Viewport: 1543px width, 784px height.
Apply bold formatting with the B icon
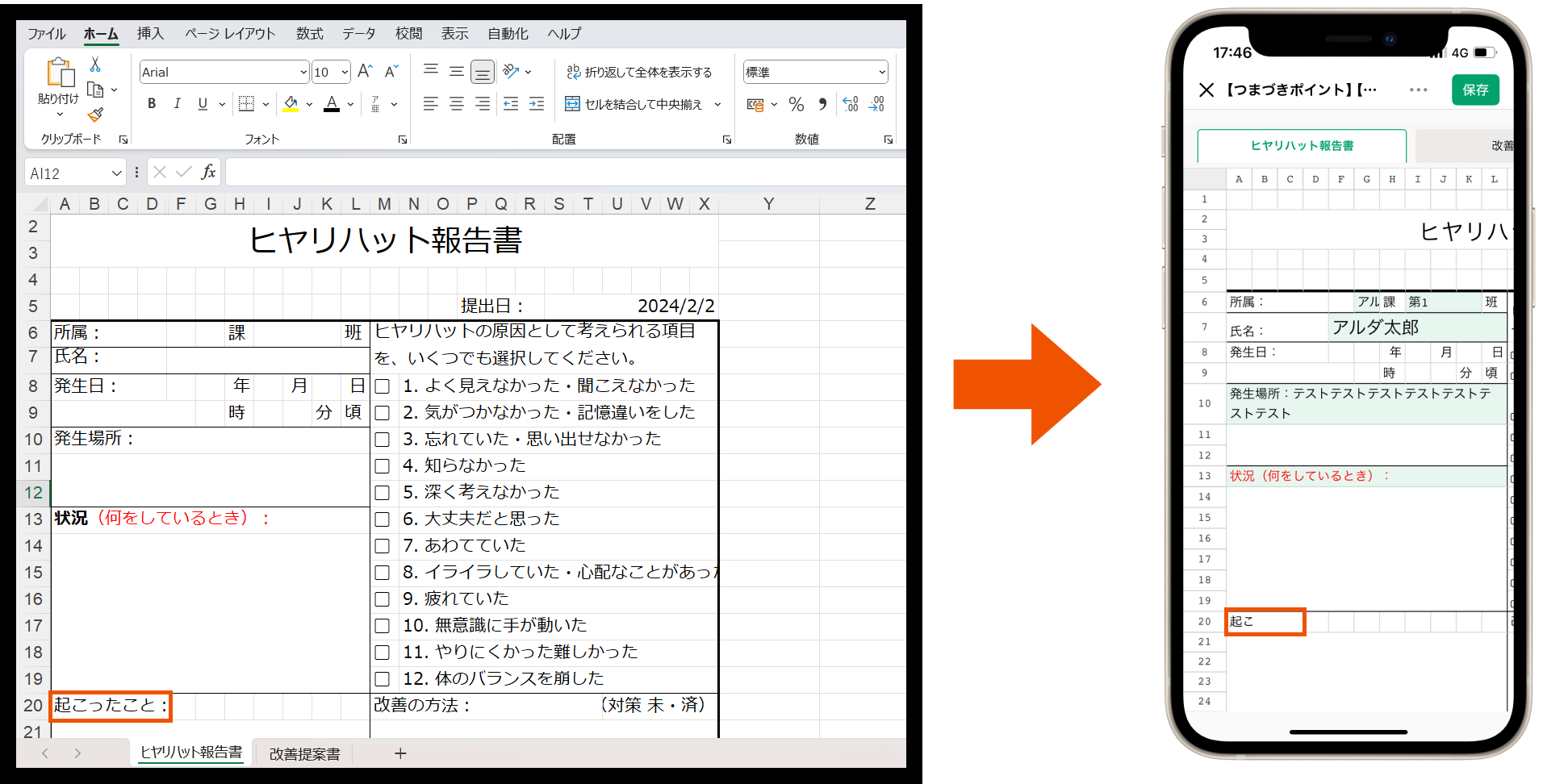pos(152,103)
